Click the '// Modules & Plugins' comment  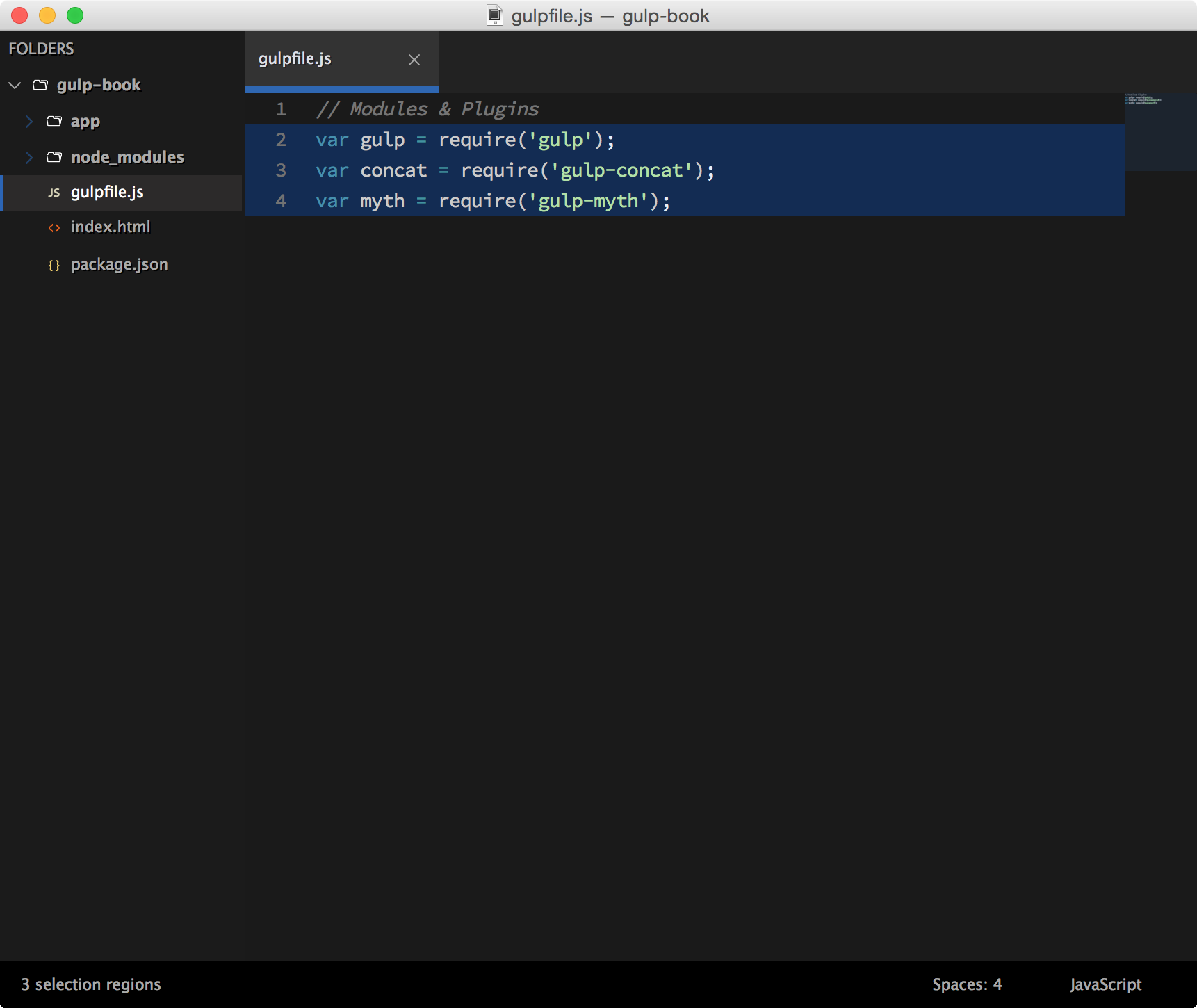pos(427,109)
